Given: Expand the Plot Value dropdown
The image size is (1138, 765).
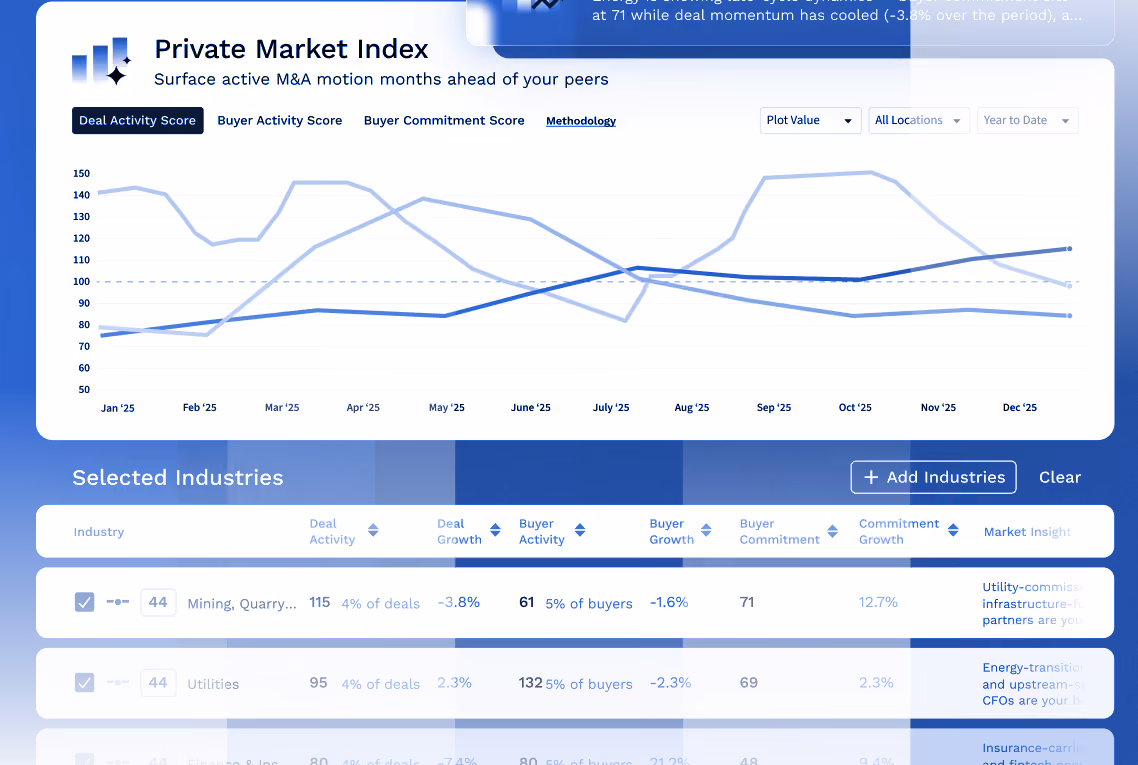Looking at the screenshot, I should point(810,120).
